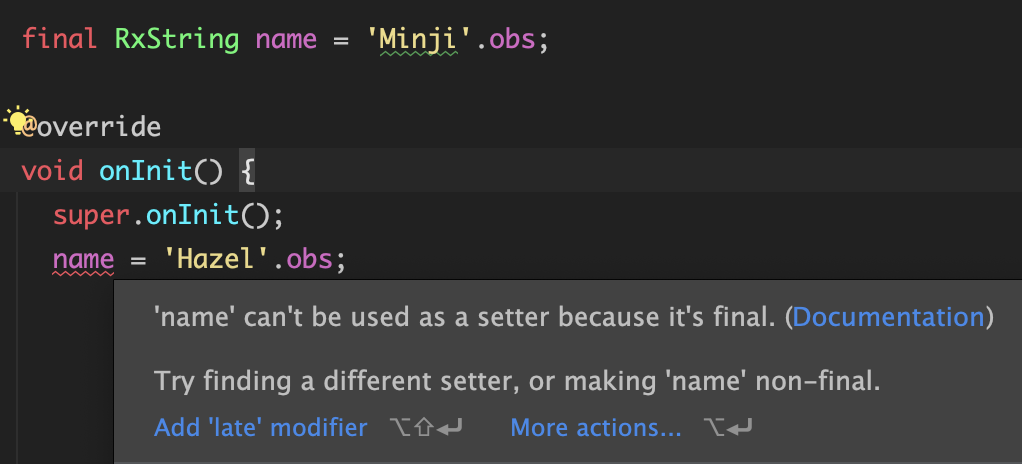1022x464 pixels.
Task: Click .obs after 'Hazel' string
Action: [302, 260]
